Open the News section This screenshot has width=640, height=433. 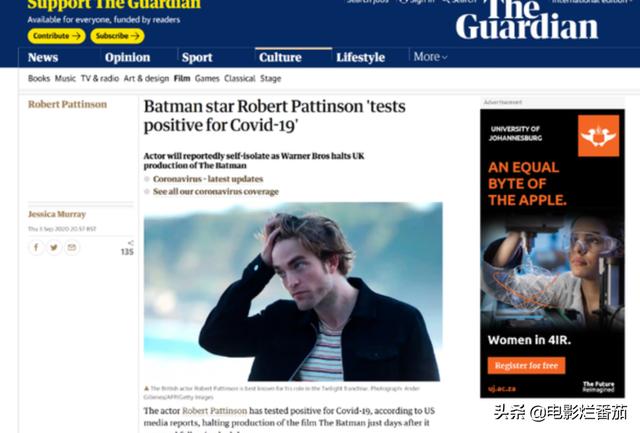coord(43,58)
